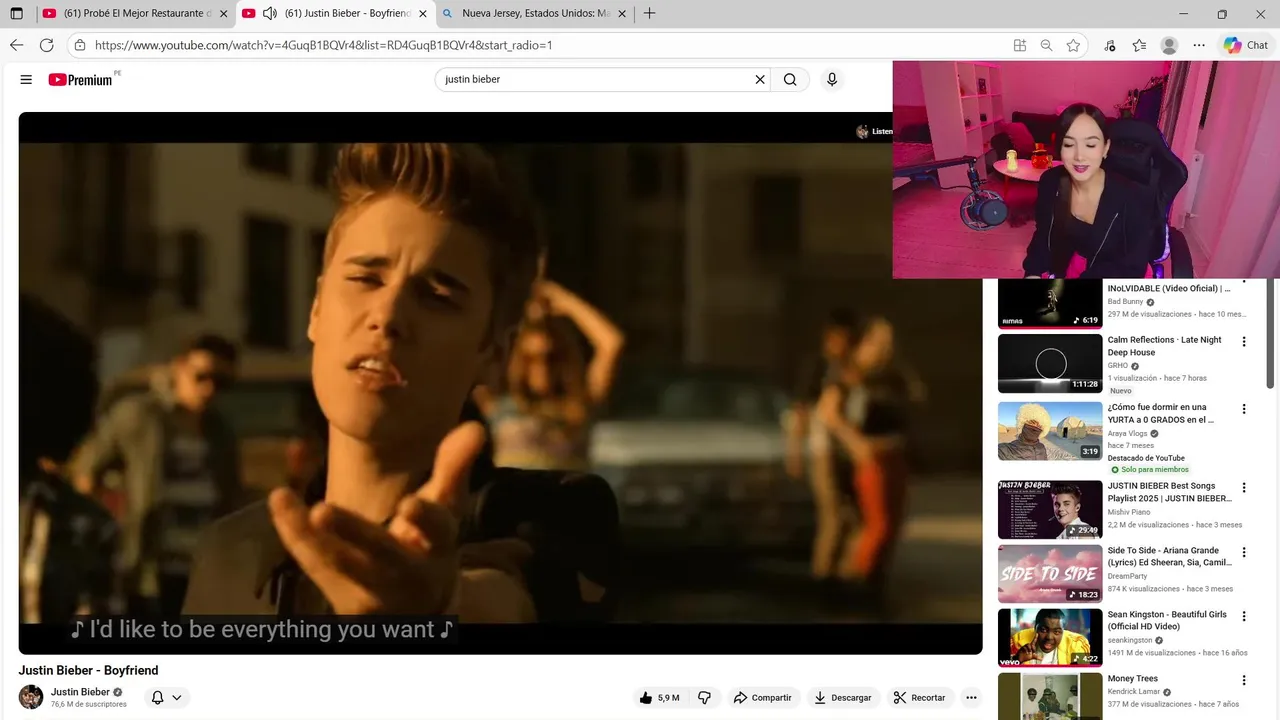Open the YouTube hamburger guide menu
This screenshot has width=1280, height=720.
pos(26,80)
